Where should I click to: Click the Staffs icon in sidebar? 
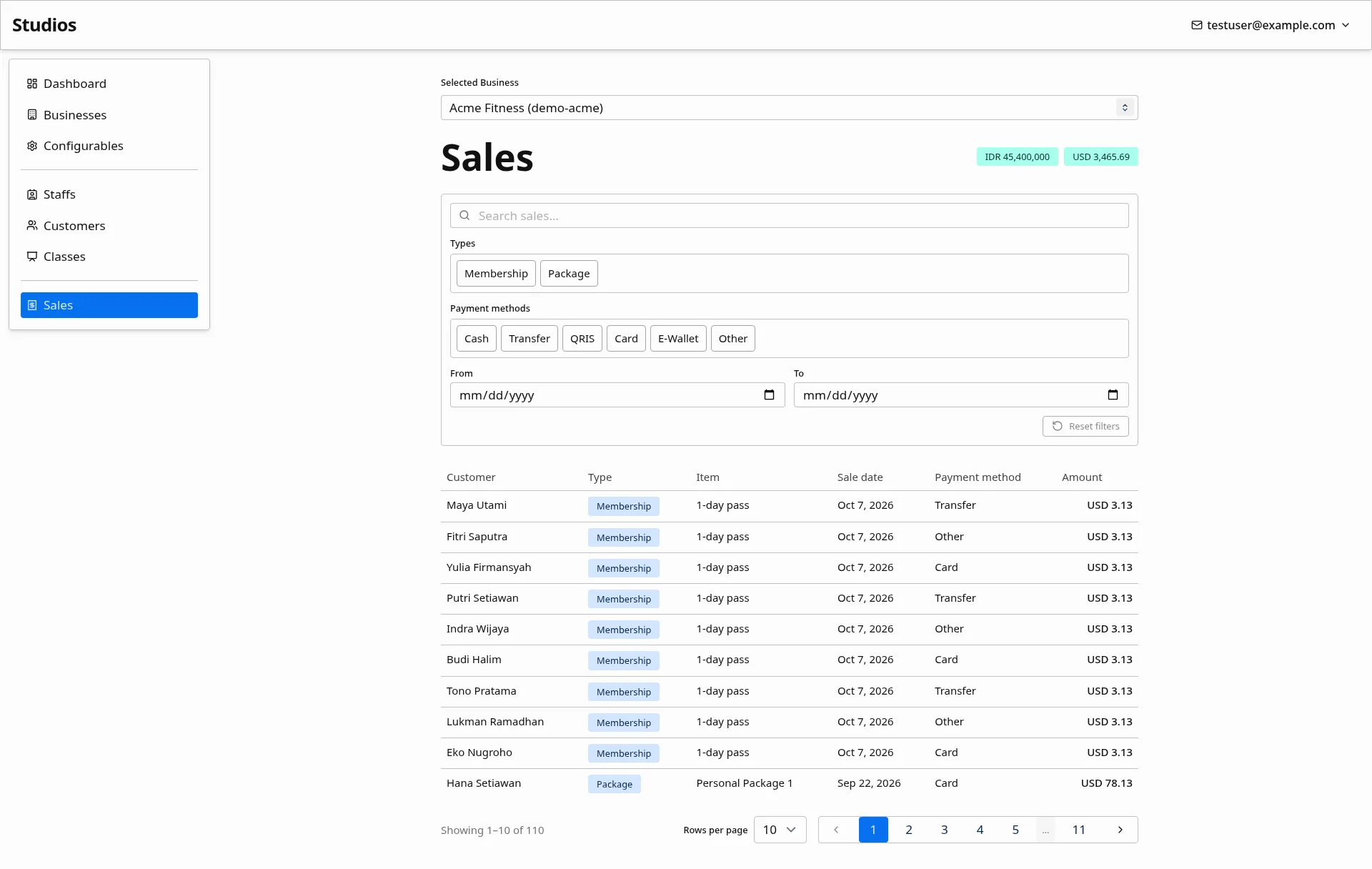click(x=32, y=194)
